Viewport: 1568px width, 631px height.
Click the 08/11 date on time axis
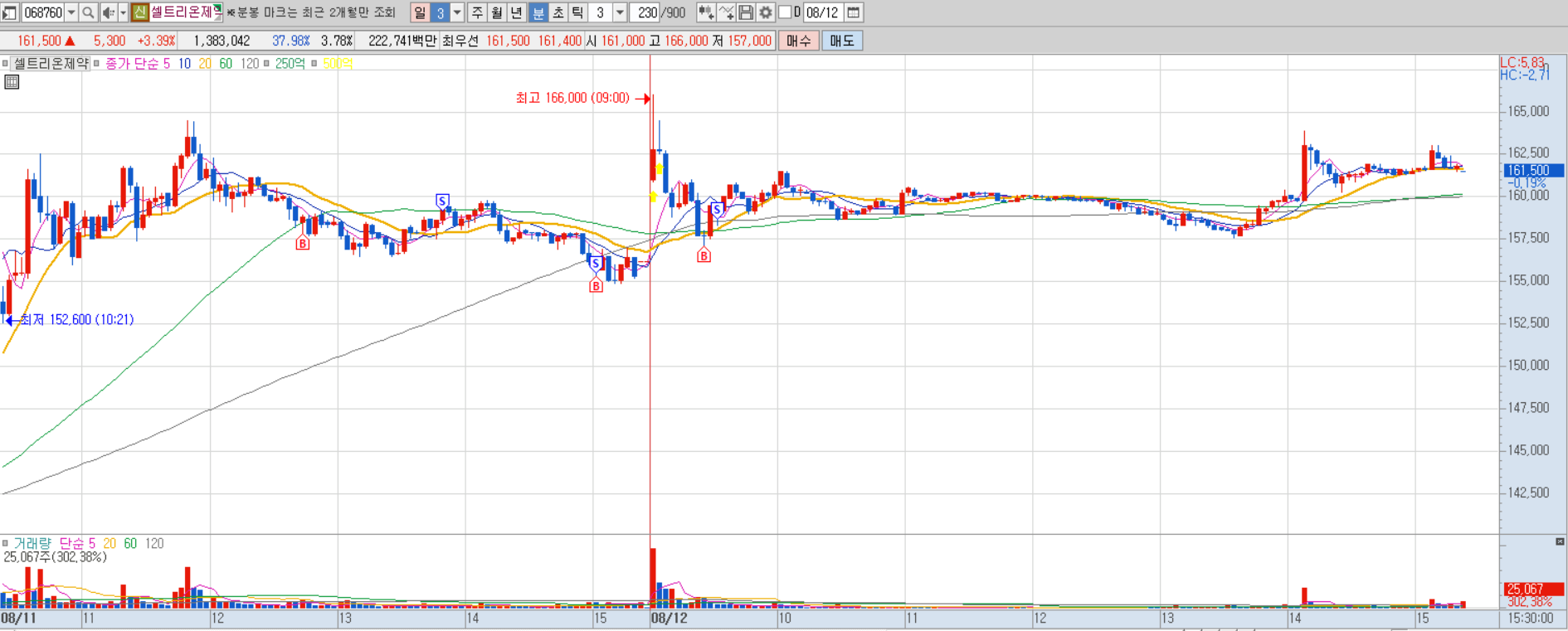(x=18, y=619)
